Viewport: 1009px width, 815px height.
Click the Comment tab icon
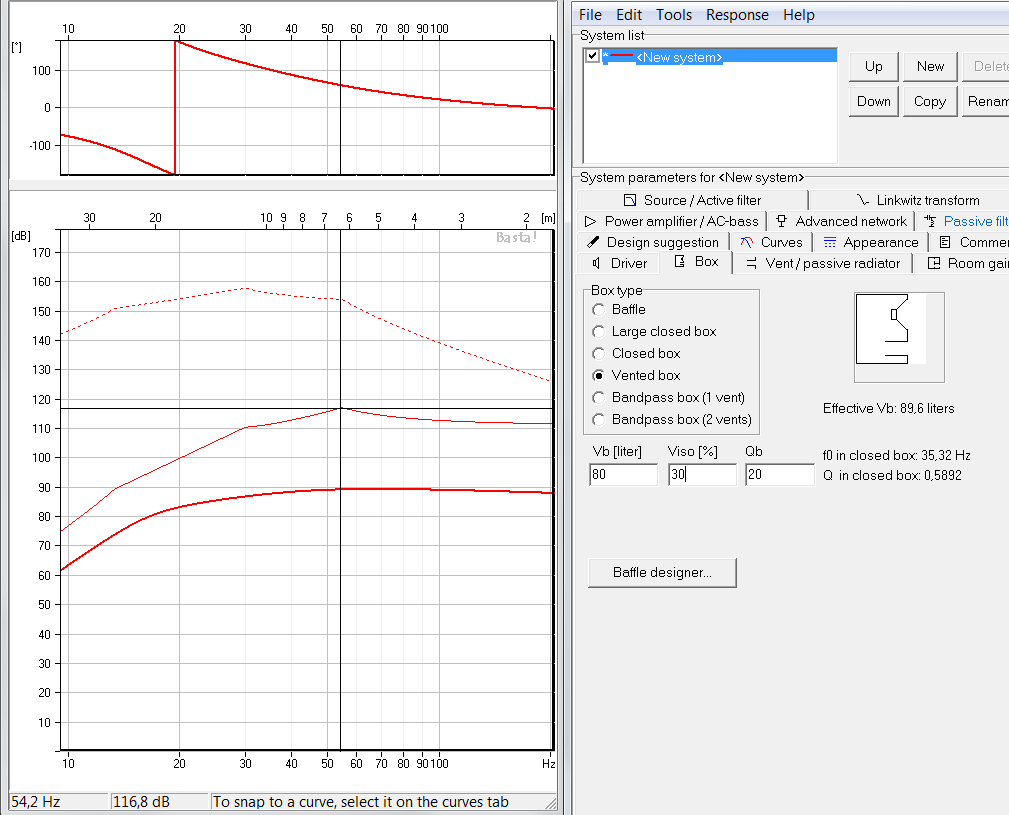945,243
